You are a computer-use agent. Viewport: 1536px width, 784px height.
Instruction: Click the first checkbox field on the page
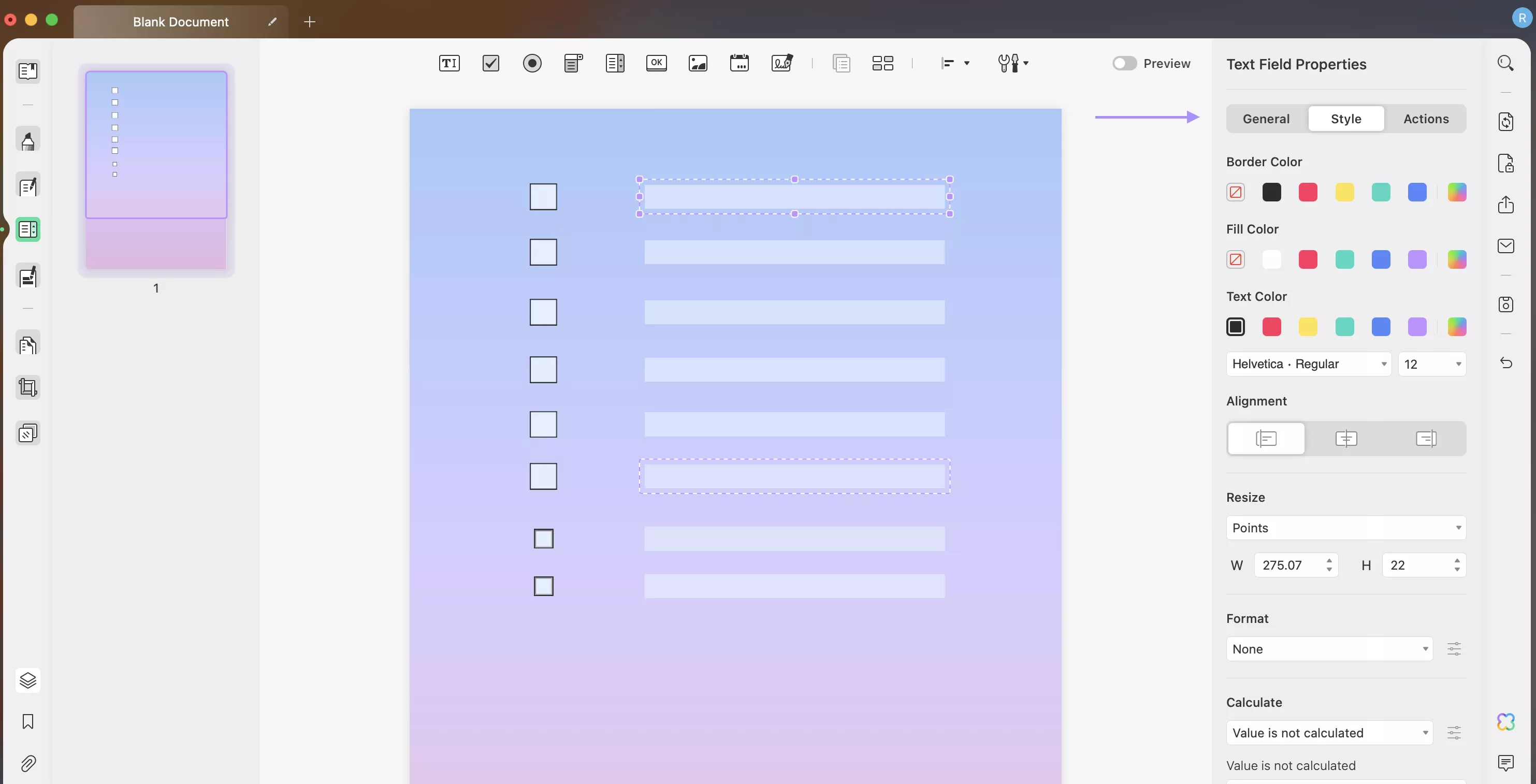pos(543,197)
